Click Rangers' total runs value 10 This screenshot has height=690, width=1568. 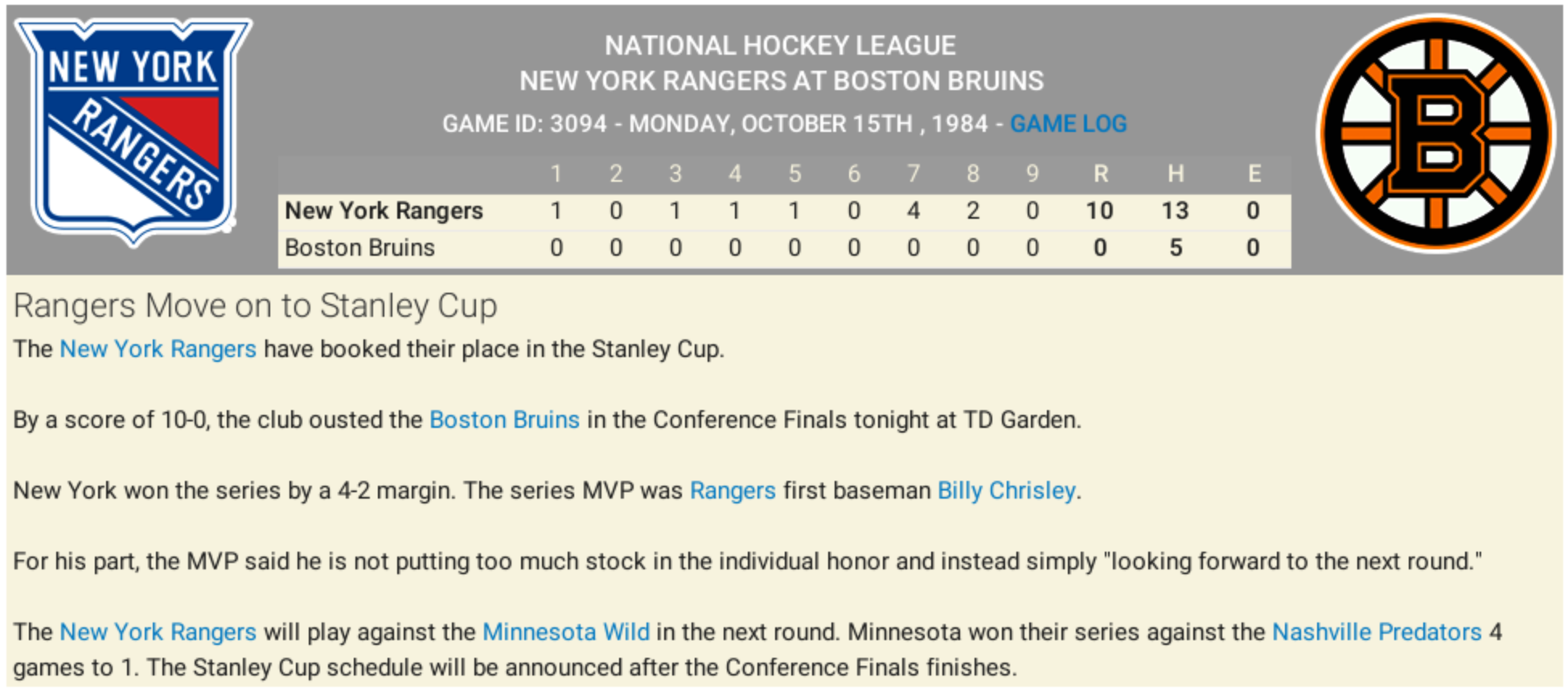point(1099,211)
